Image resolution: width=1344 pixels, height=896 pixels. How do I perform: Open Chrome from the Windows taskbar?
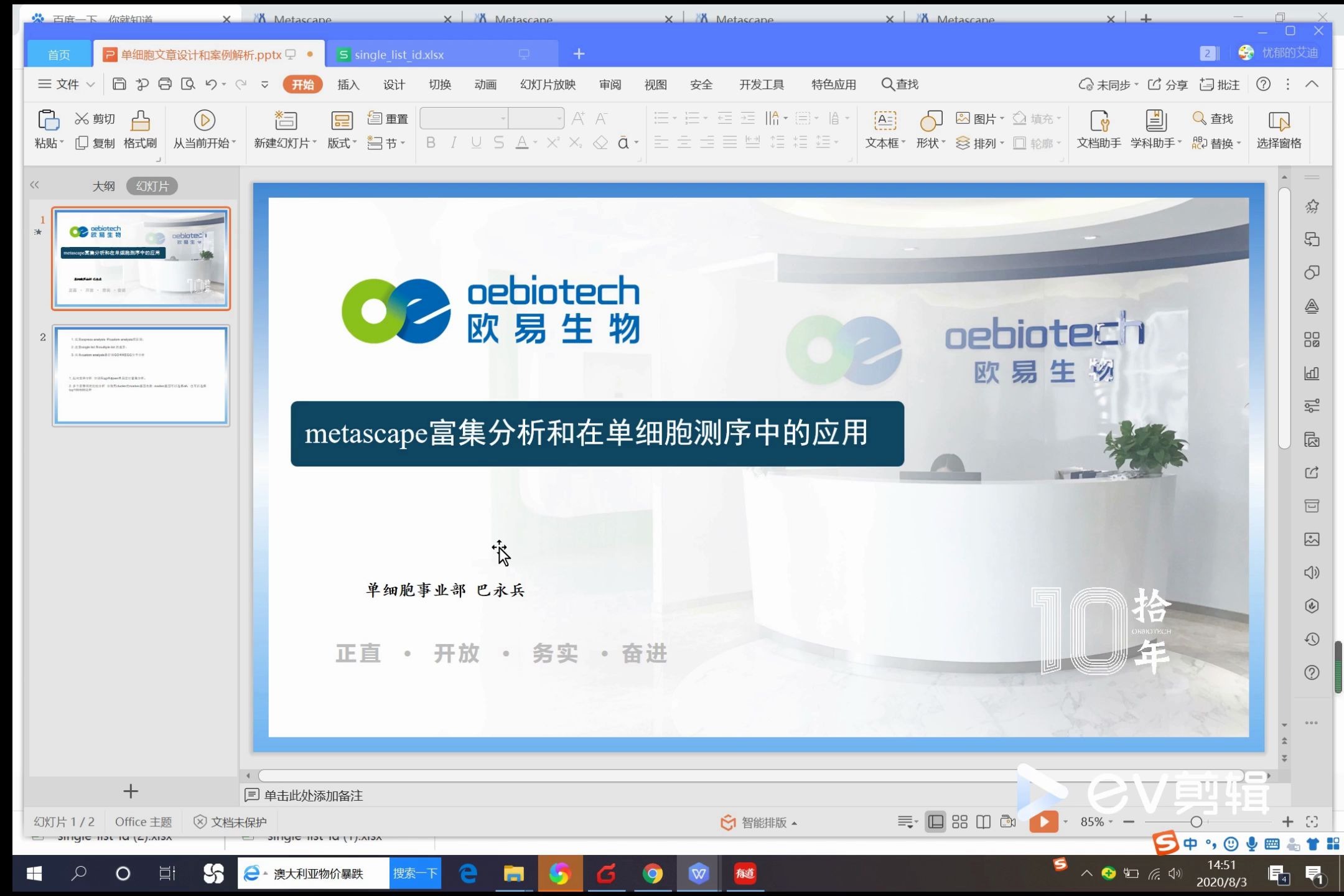(x=652, y=874)
